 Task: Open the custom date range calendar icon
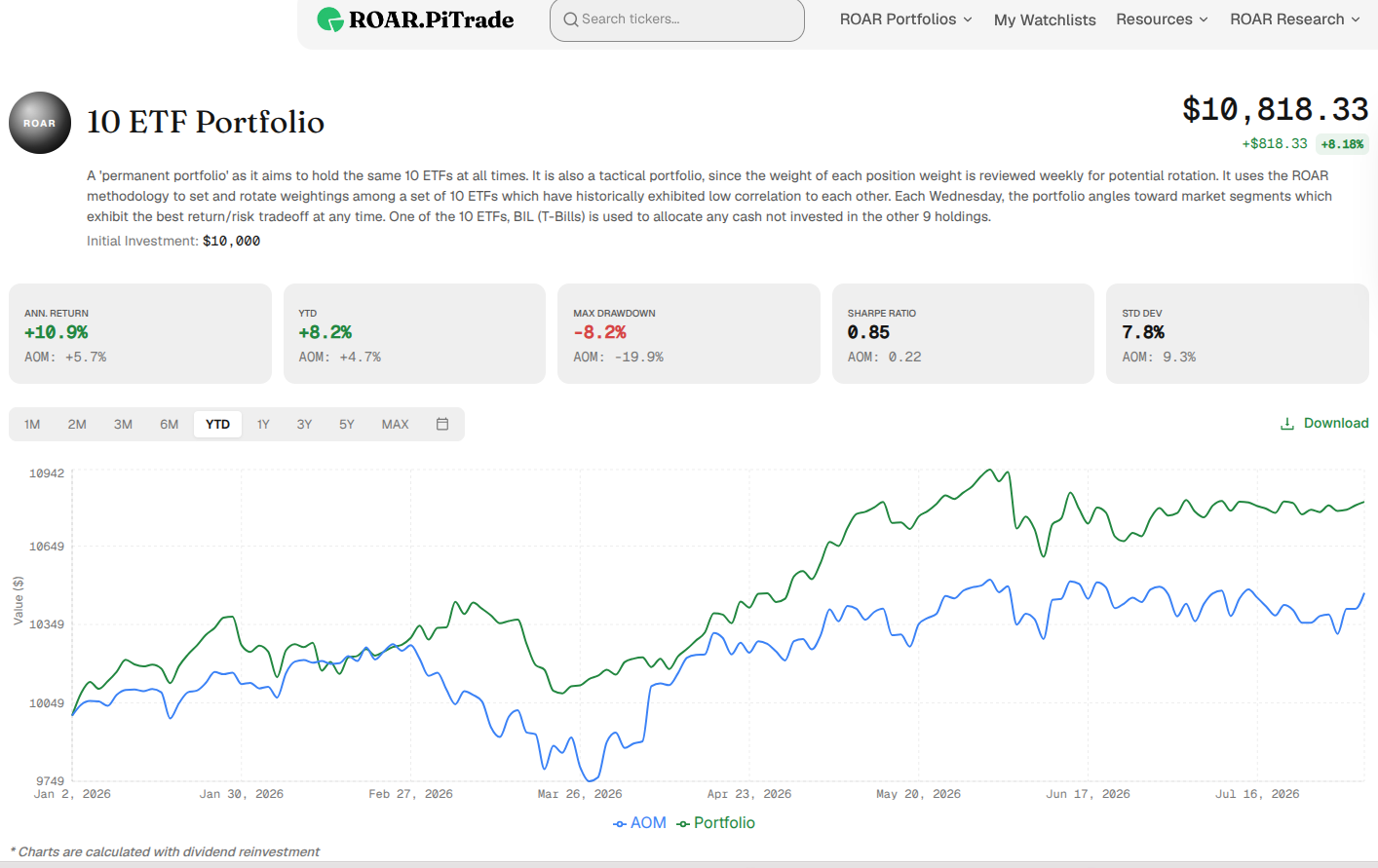point(442,424)
